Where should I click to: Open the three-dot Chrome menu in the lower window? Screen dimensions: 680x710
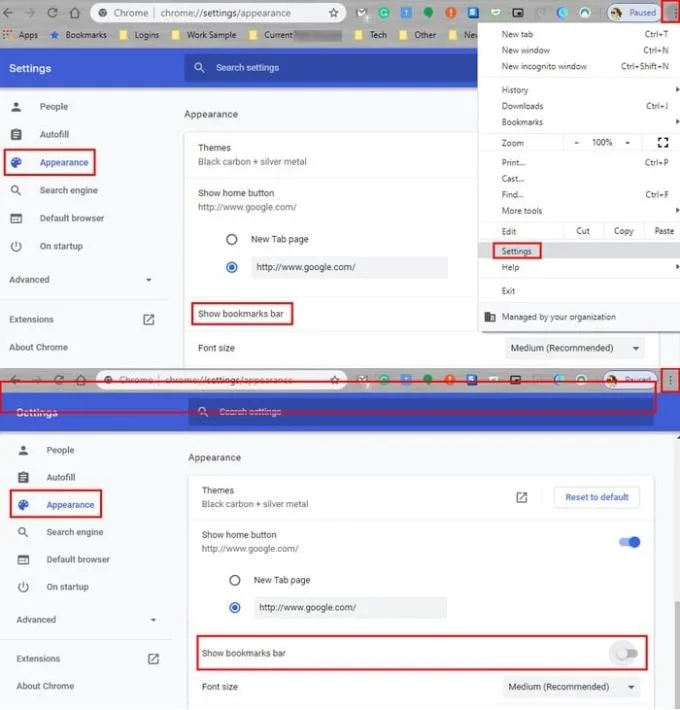click(x=670, y=380)
